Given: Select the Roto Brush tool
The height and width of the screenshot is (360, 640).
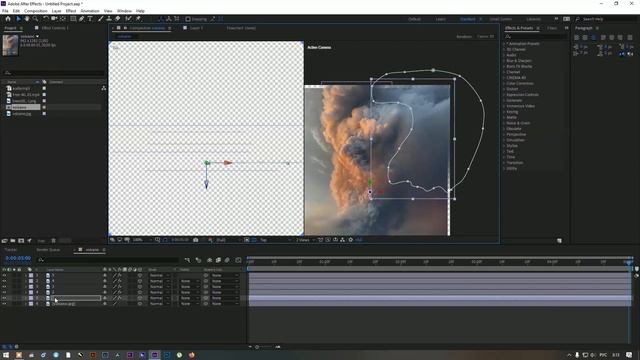Looking at the screenshot, I should click(x=129, y=19).
